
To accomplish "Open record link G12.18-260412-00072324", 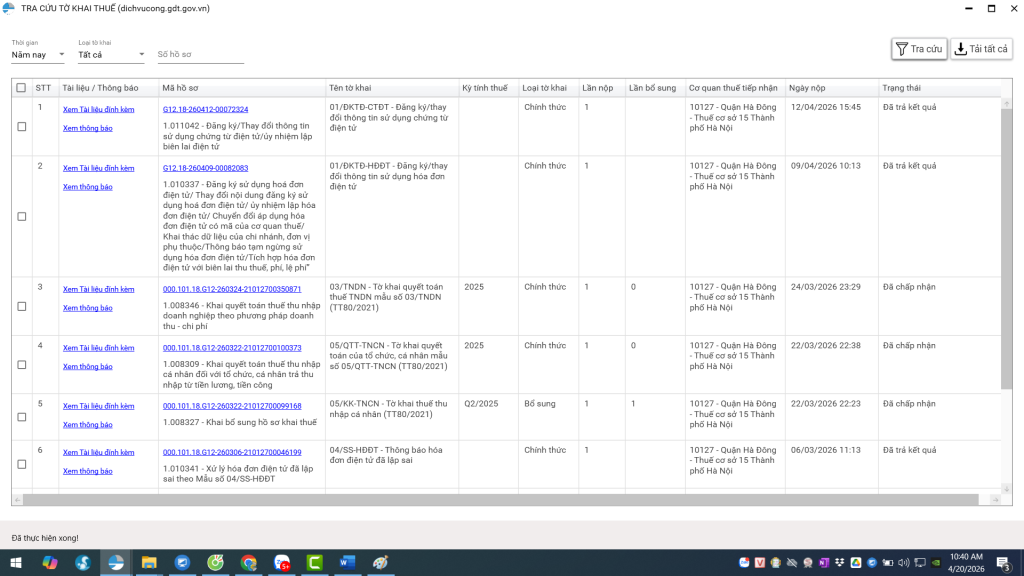I will coord(205,109).
